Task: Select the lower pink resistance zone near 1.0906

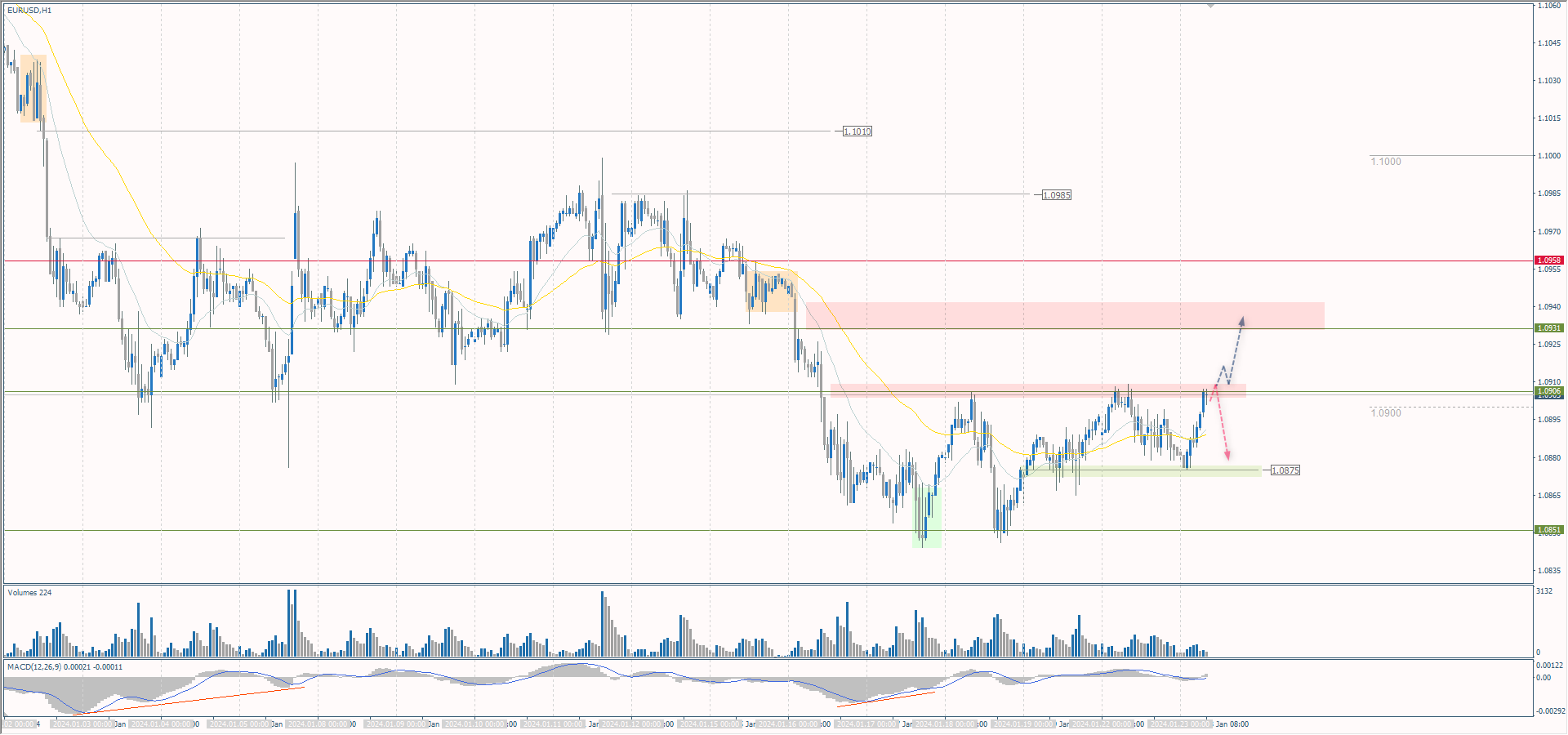Action: coord(1038,390)
